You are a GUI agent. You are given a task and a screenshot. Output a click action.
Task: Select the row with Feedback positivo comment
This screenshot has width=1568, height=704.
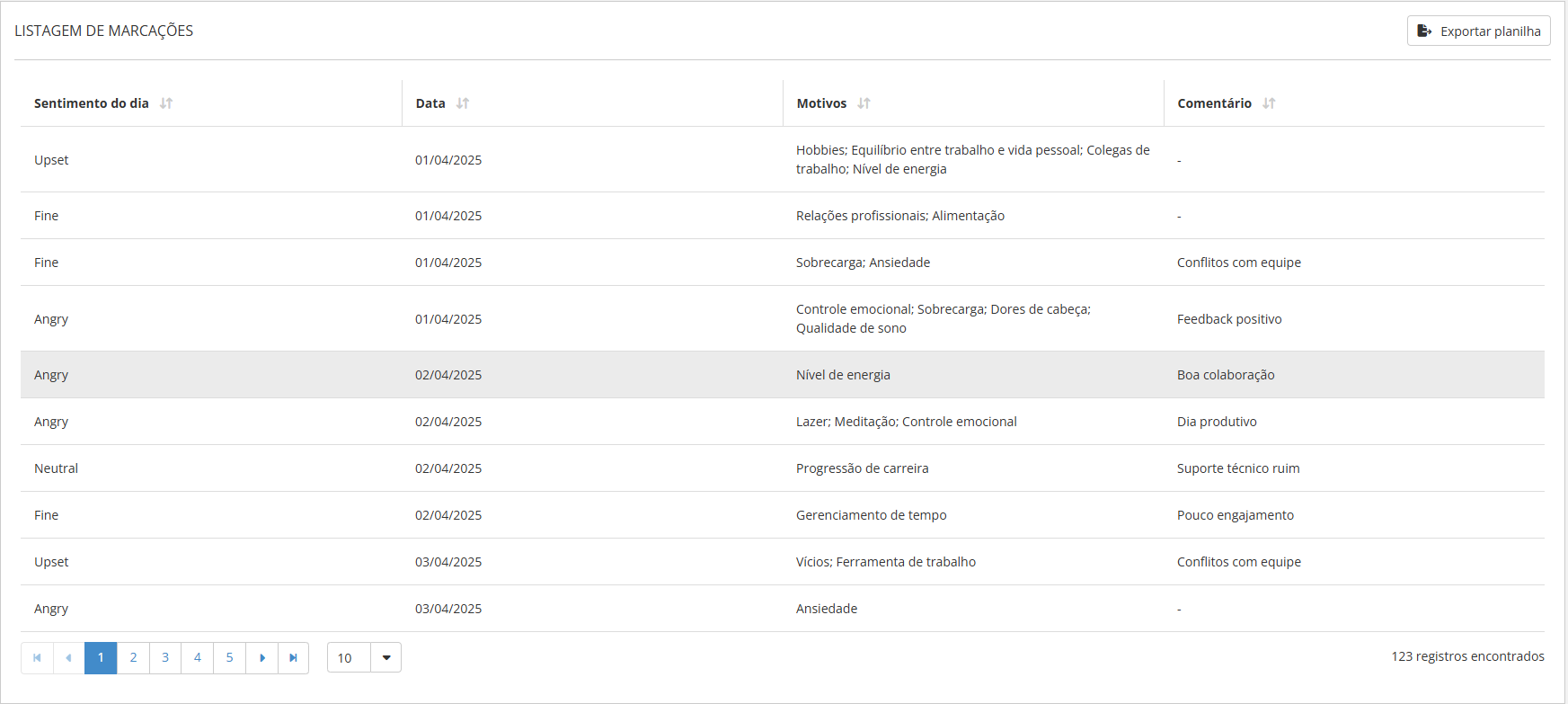pyautogui.click(x=1229, y=319)
